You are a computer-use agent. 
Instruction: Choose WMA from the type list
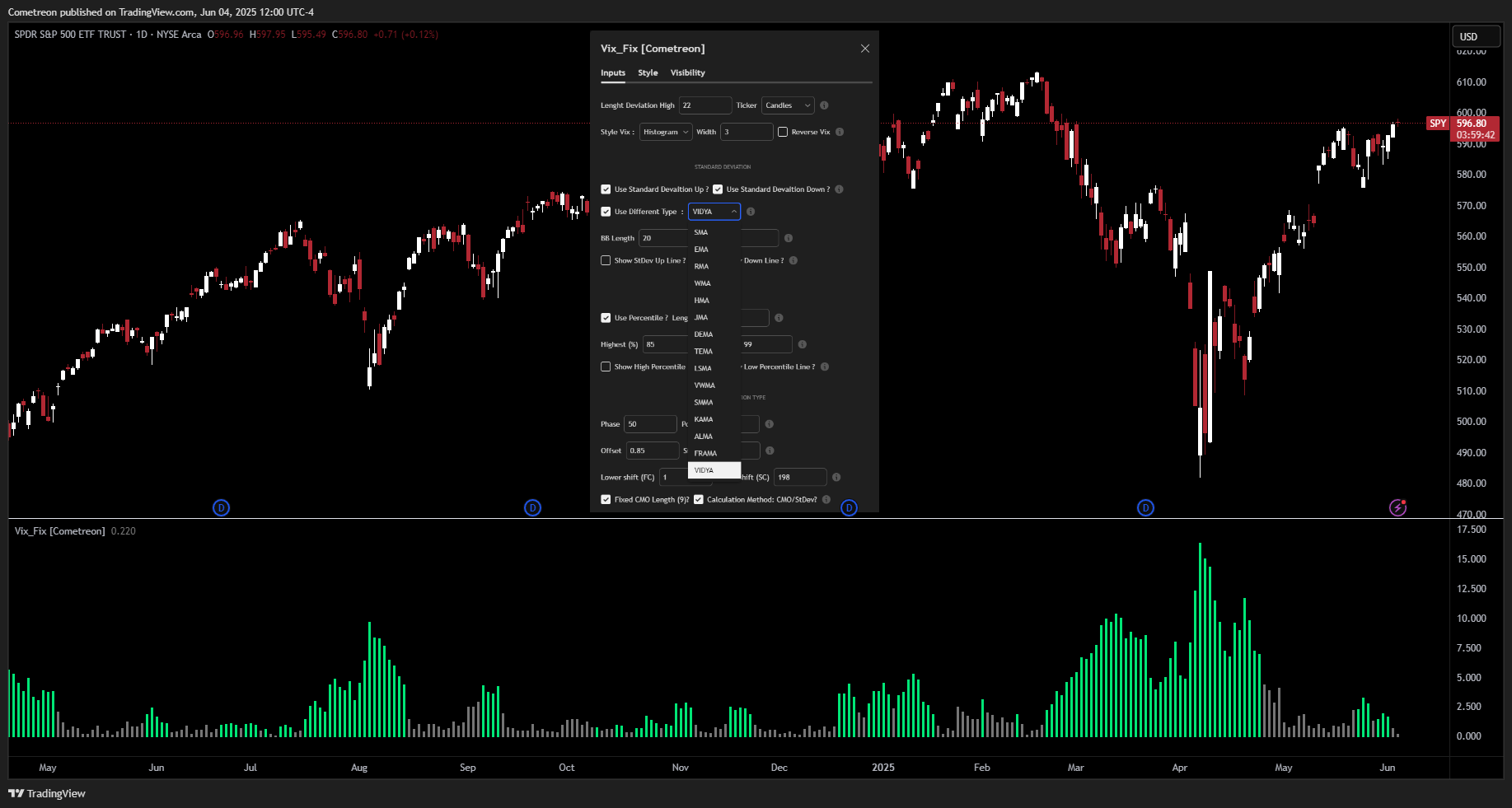point(714,283)
